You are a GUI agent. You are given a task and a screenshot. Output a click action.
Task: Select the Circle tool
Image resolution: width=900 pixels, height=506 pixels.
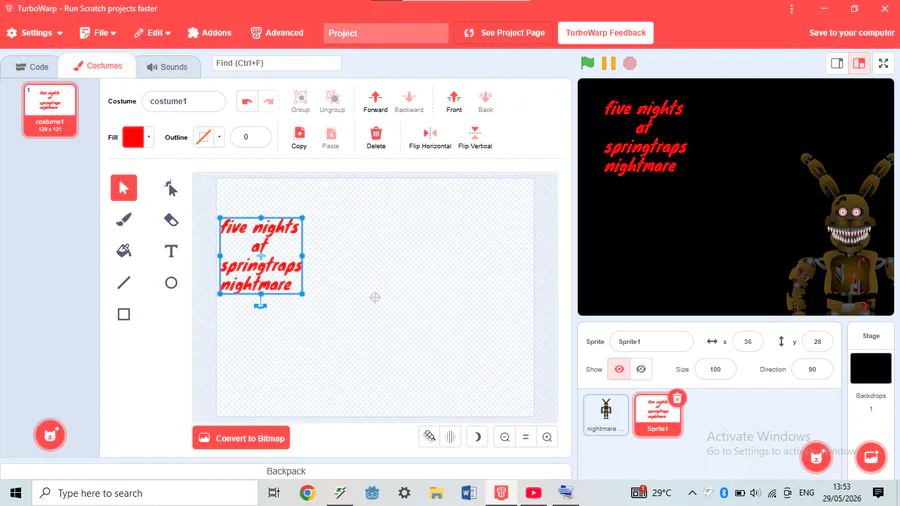coord(170,283)
